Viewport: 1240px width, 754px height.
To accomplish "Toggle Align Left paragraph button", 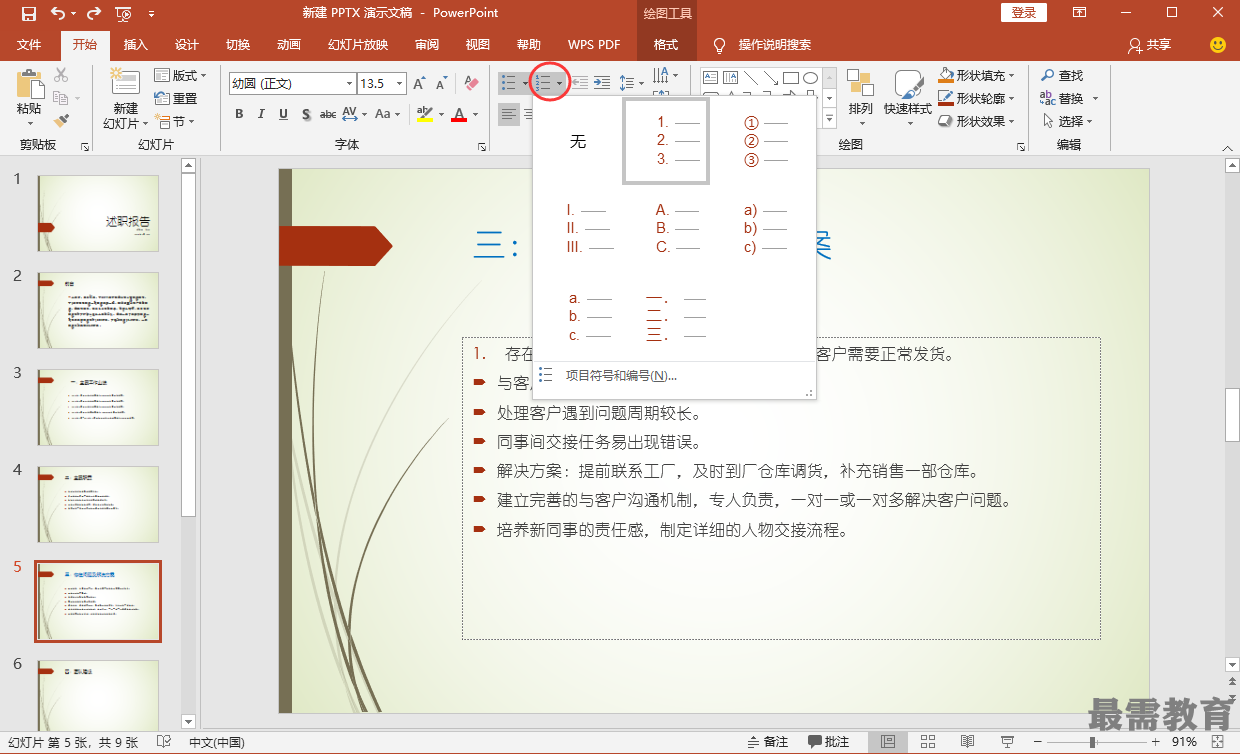I will [x=509, y=114].
